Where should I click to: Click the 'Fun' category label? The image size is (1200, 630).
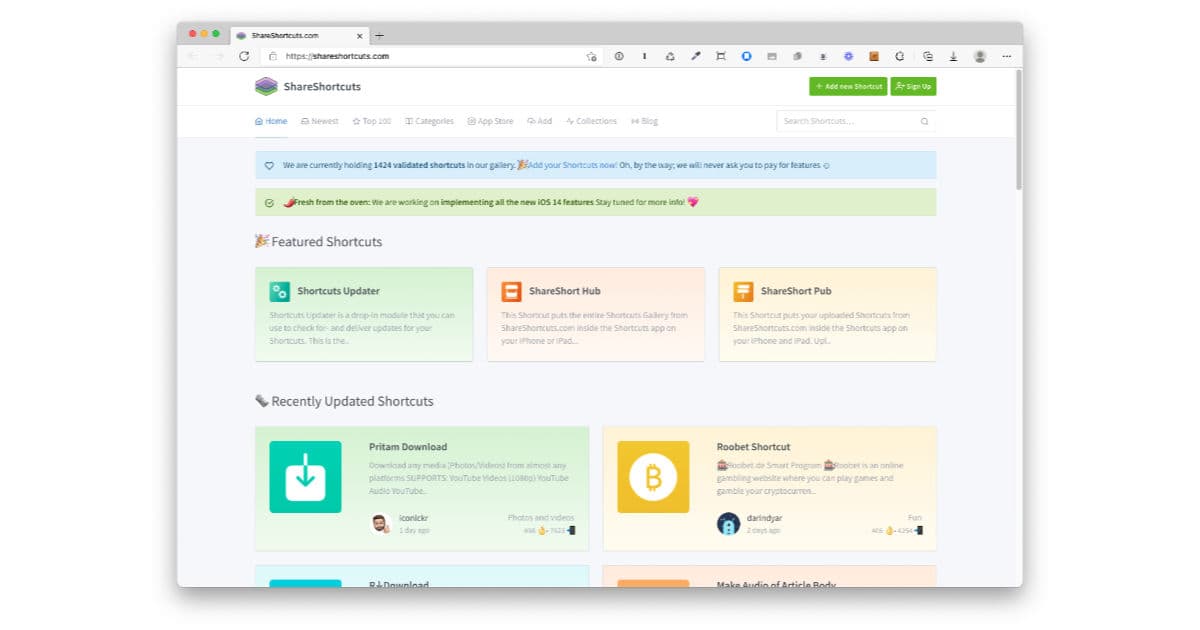point(915,518)
